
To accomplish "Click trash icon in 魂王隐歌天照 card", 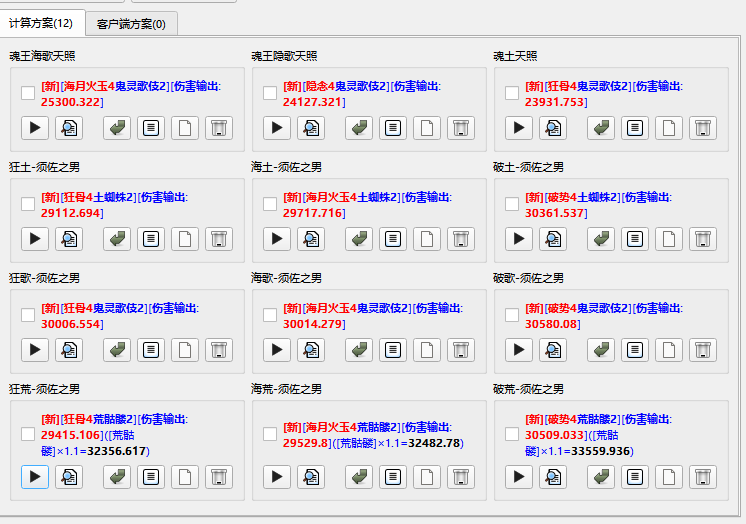I will coord(461,128).
